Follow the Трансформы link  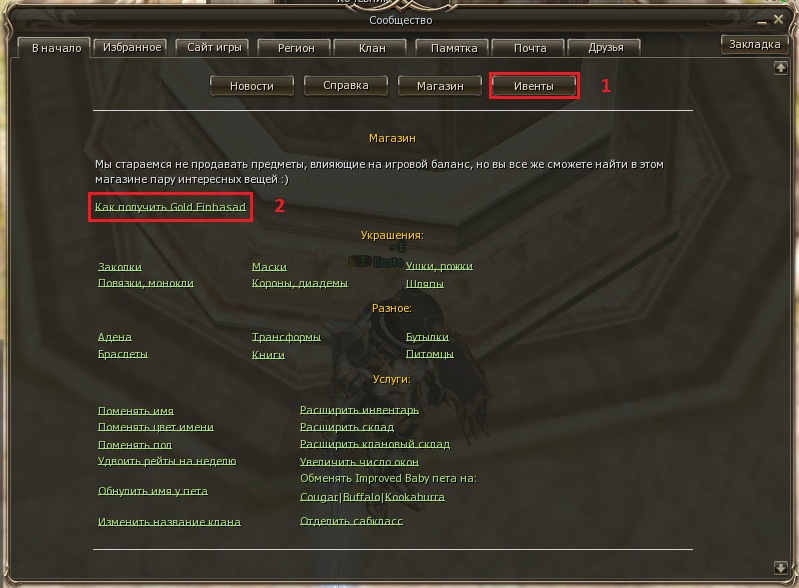click(x=286, y=337)
